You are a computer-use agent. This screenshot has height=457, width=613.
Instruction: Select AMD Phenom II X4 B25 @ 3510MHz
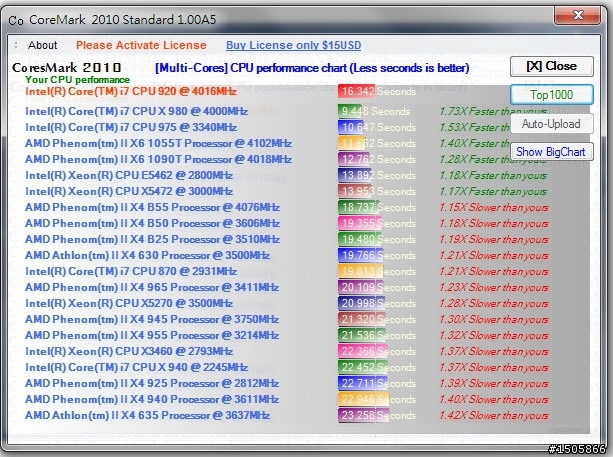(152, 240)
